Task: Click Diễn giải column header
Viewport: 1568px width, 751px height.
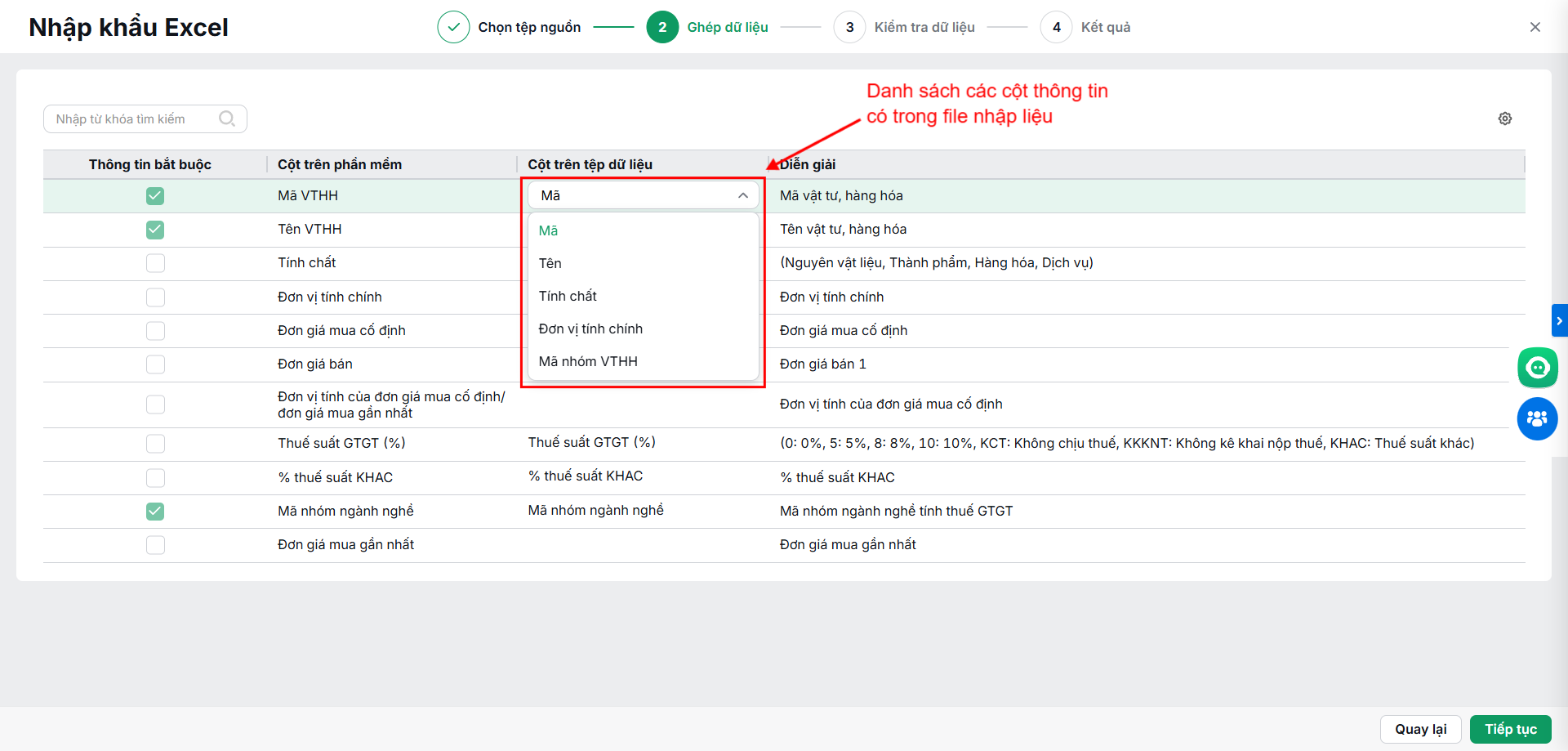Action: point(808,164)
